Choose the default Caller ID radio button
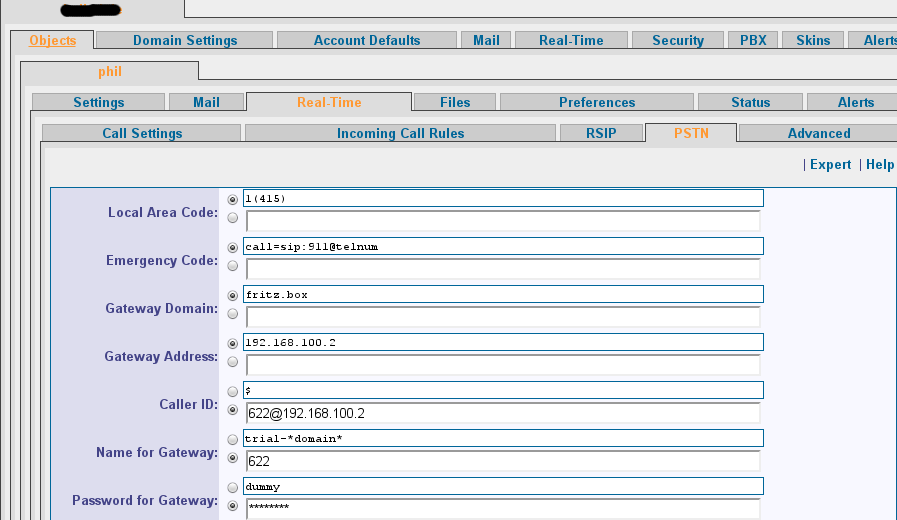This screenshot has height=520, width=897. [x=232, y=392]
